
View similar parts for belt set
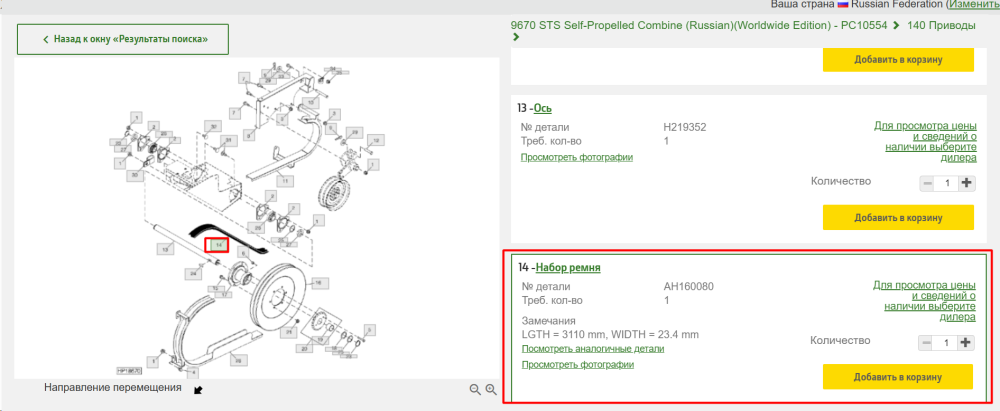593,349
